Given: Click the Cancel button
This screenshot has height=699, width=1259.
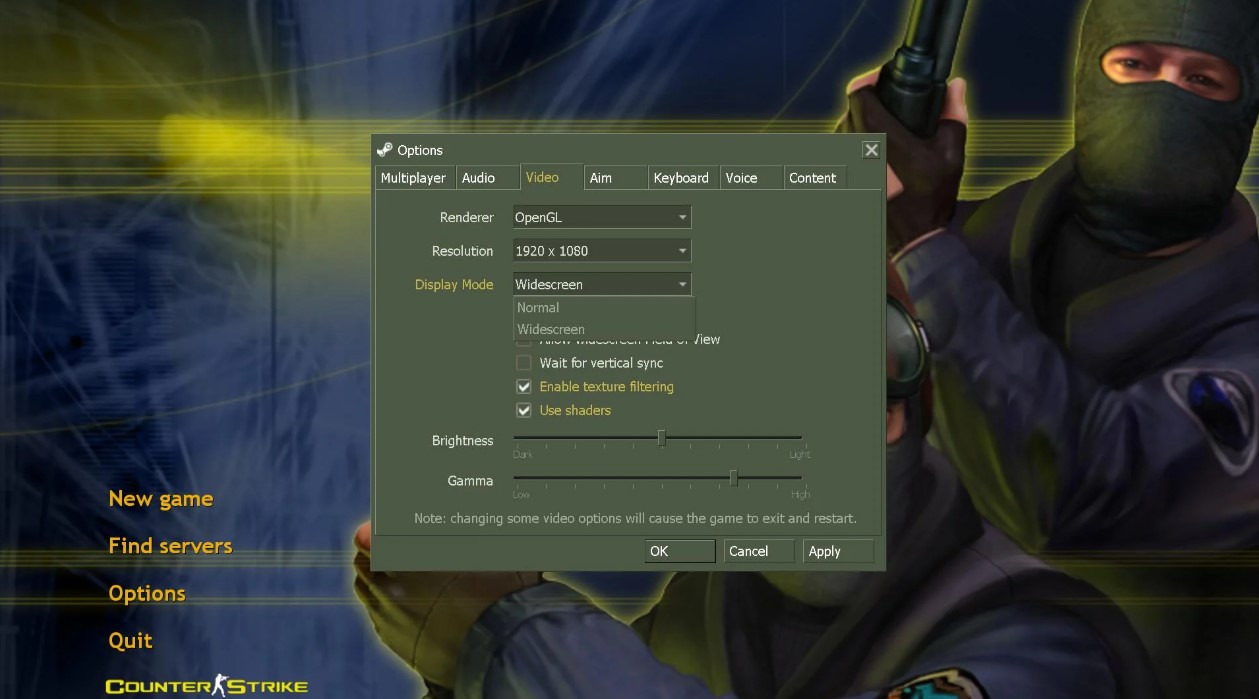Looking at the screenshot, I should (759, 551).
